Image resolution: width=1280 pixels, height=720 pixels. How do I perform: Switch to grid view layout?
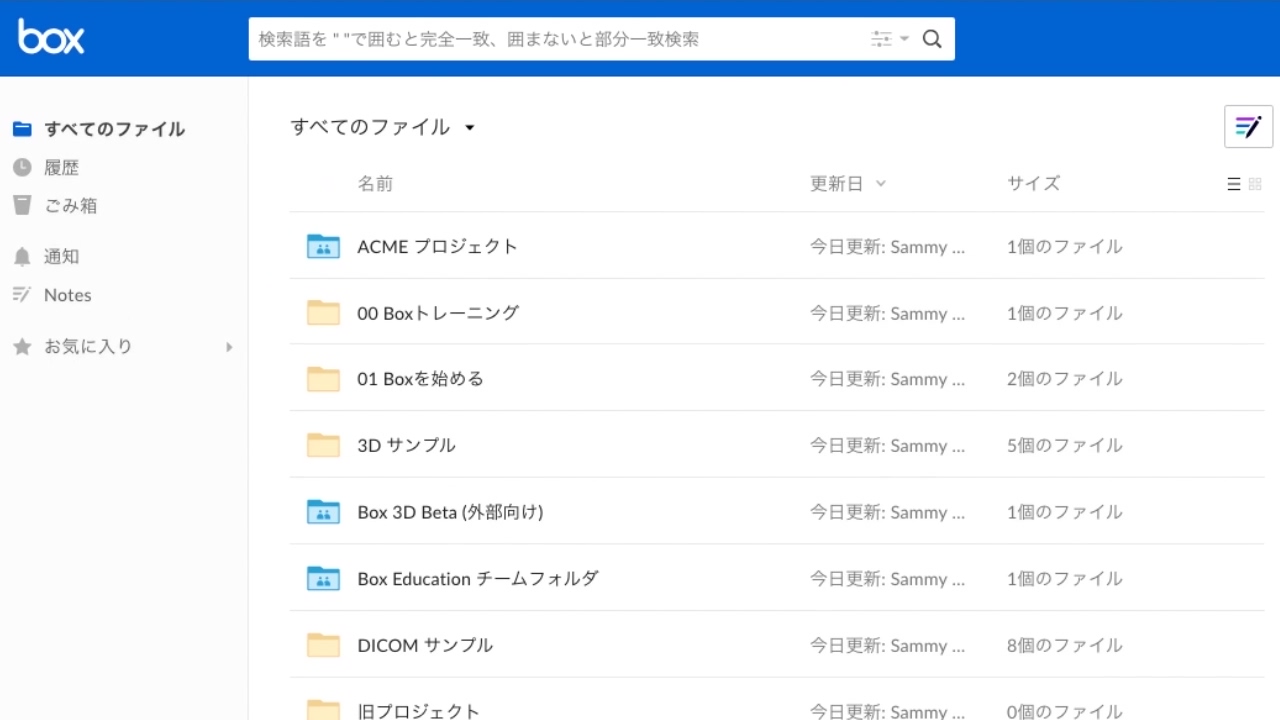(1255, 184)
